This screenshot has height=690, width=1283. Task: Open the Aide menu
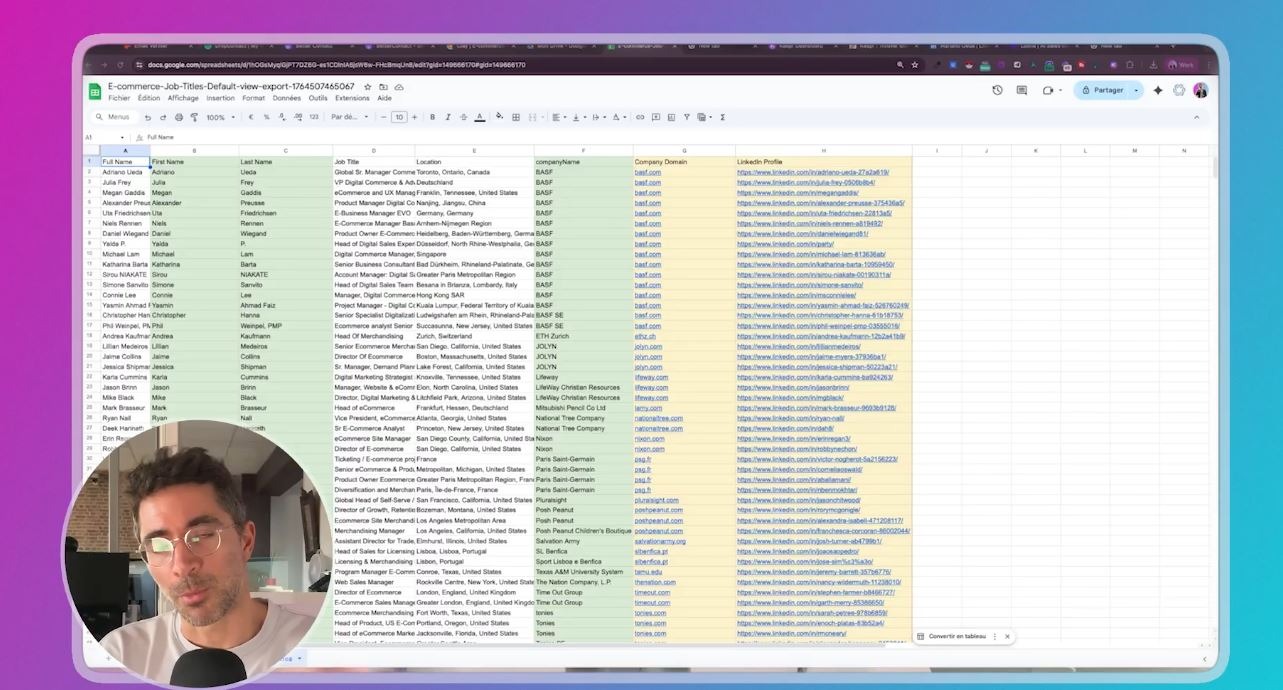click(x=385, y=98)
